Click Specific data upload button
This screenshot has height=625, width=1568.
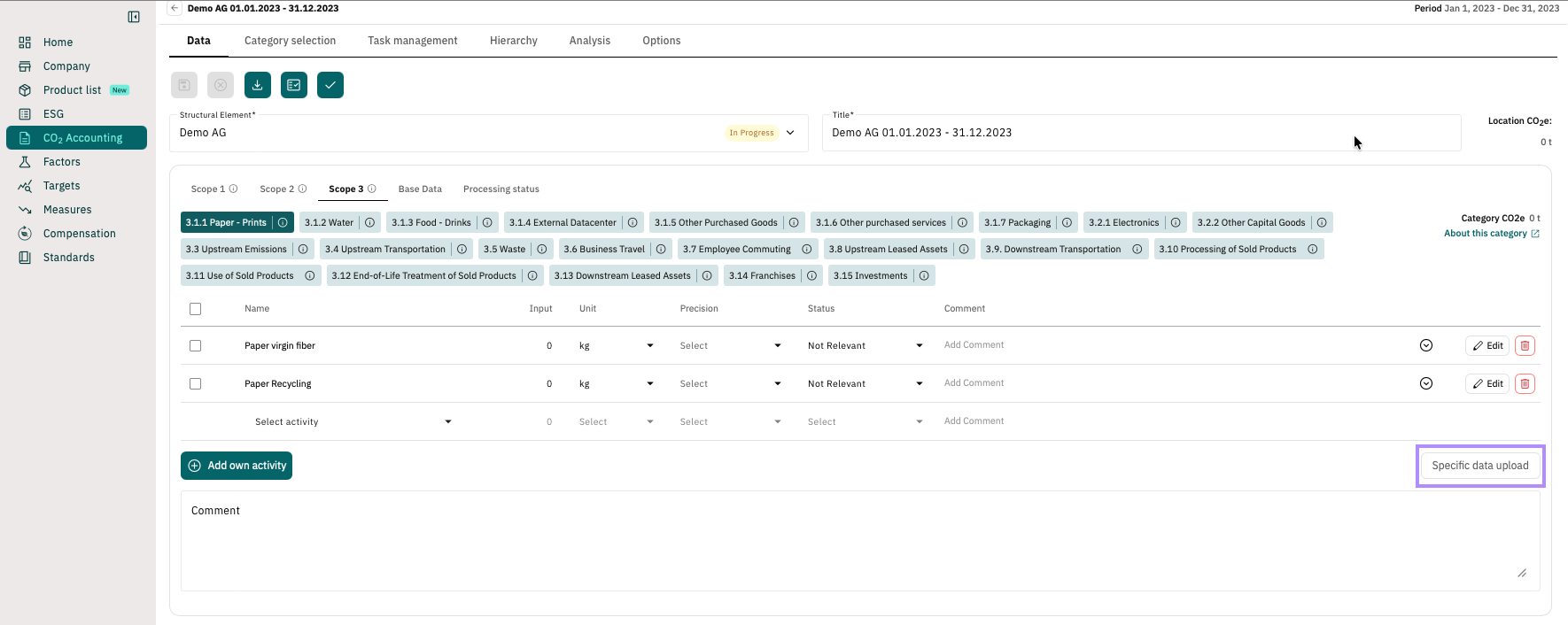(1480, 466)
